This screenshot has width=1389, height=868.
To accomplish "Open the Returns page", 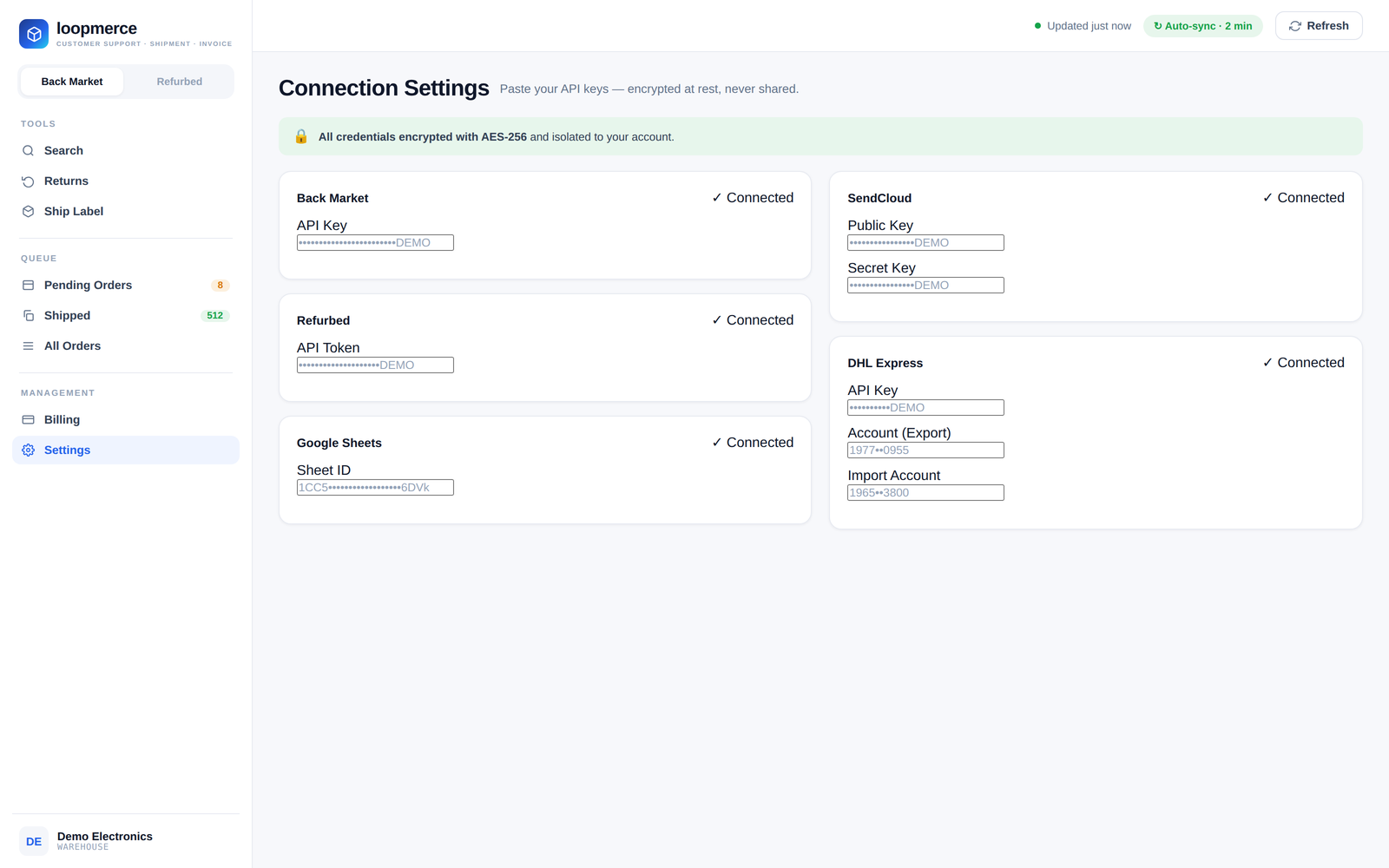I will 126,181.
